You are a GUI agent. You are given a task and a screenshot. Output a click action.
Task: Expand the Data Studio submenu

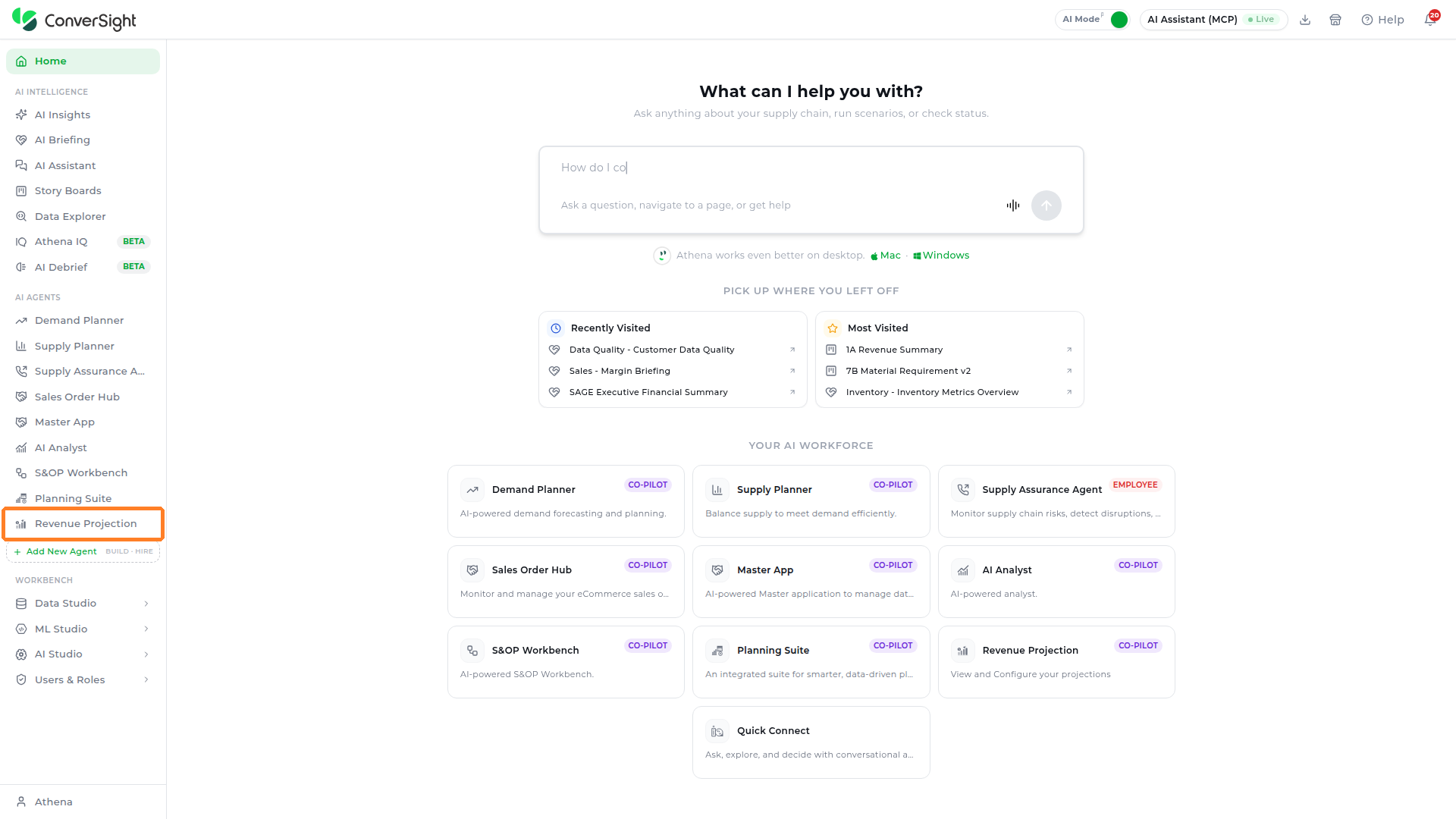tap(146, 604)
